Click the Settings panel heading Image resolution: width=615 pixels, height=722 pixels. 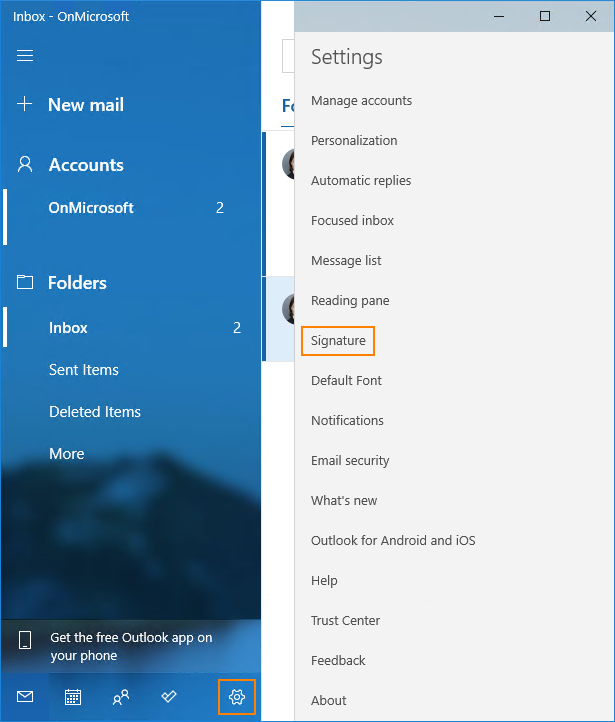[x=347, y=57]
